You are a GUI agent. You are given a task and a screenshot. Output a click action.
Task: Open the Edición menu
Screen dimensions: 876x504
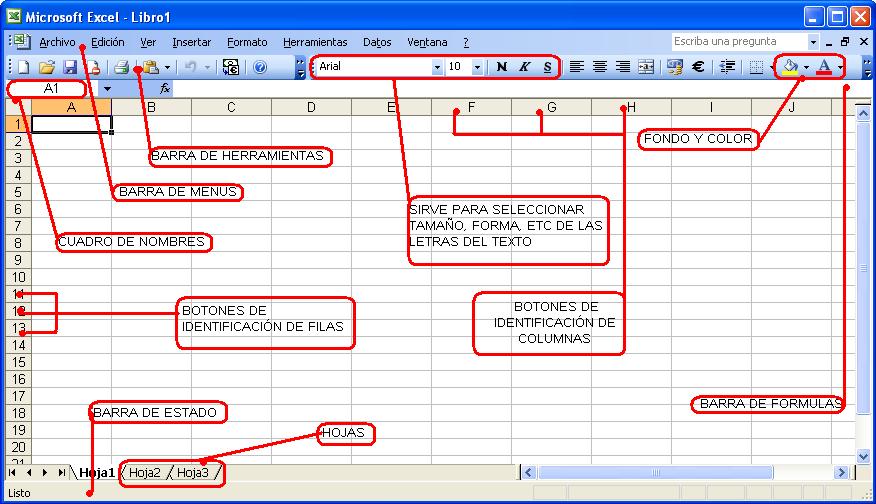pyautogui.click(x=108, y=42)
